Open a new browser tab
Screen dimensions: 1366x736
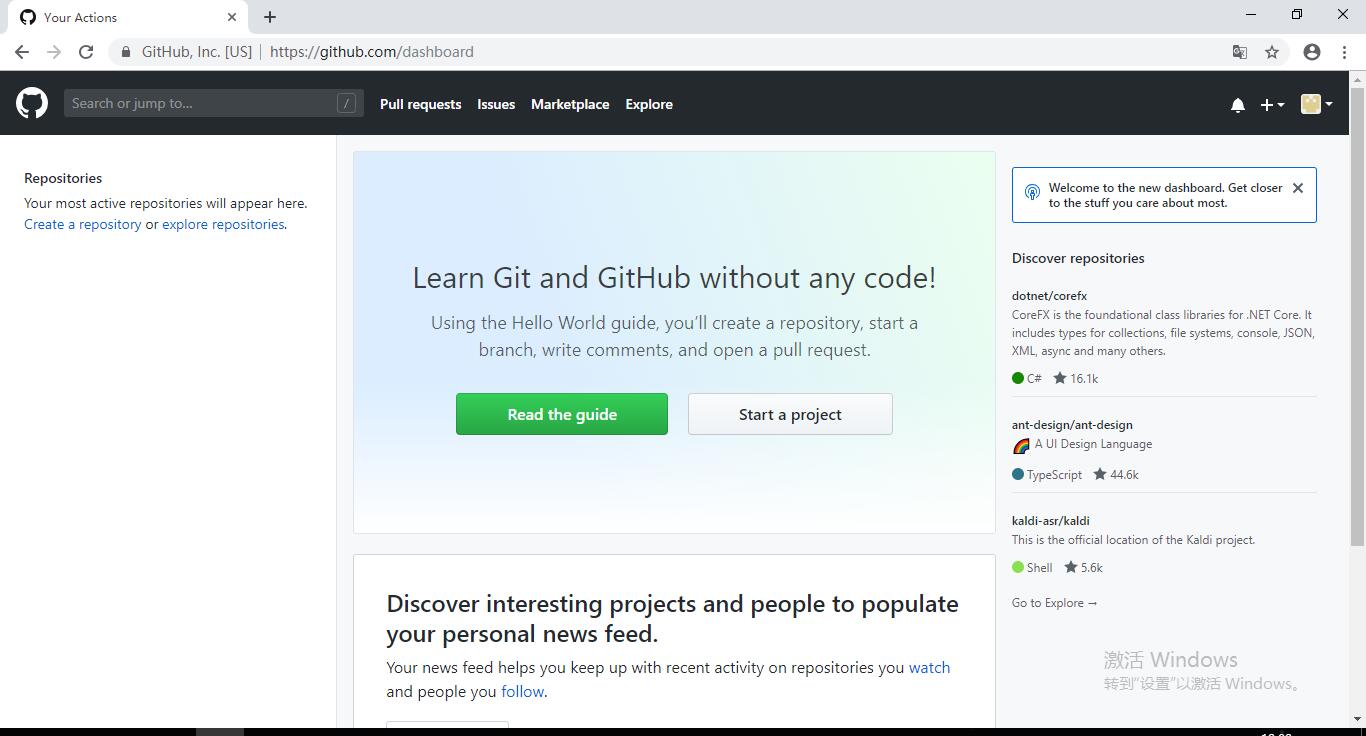[270, 17]
